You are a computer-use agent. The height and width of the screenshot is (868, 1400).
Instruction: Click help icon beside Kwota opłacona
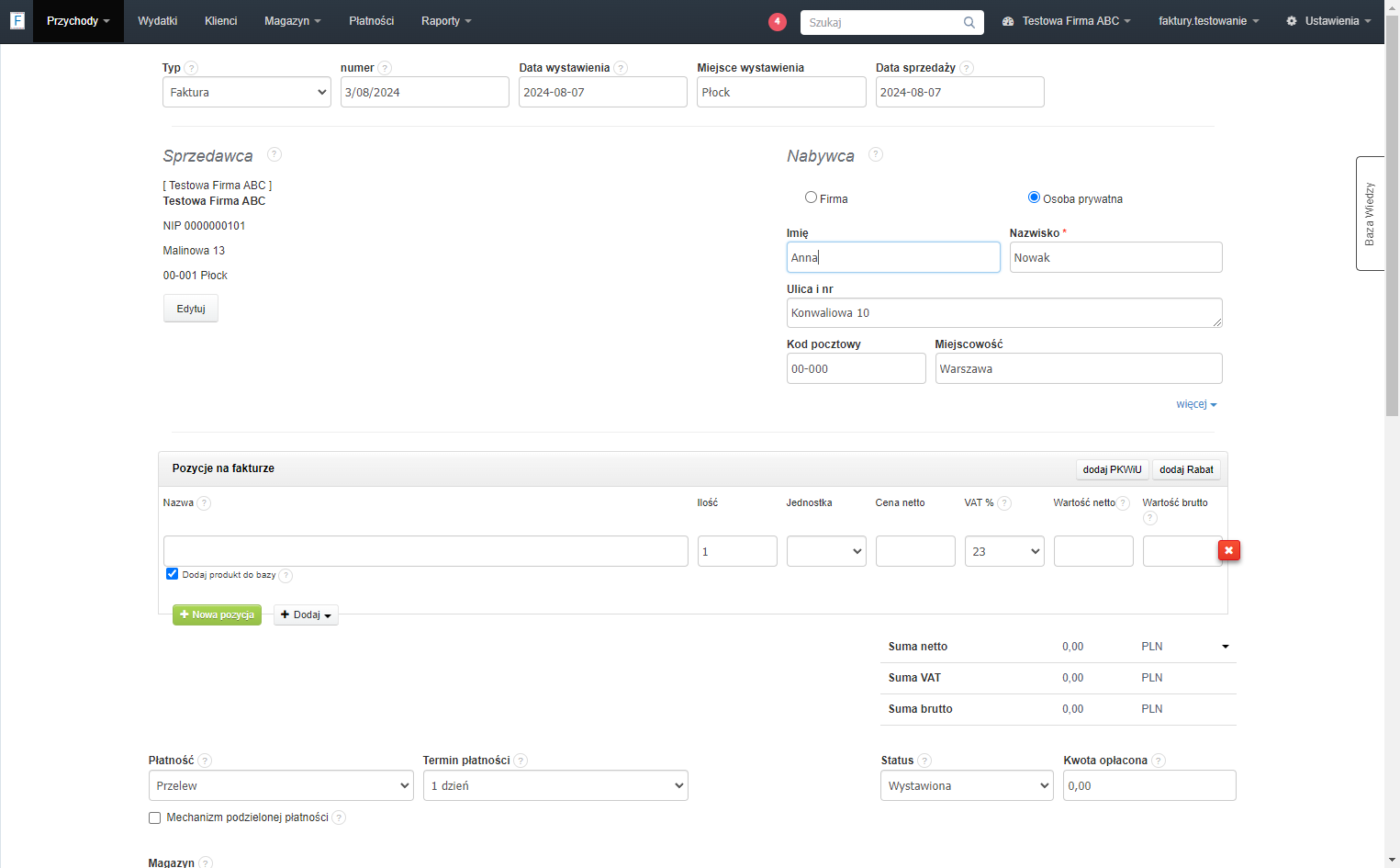click(1159, 761)
